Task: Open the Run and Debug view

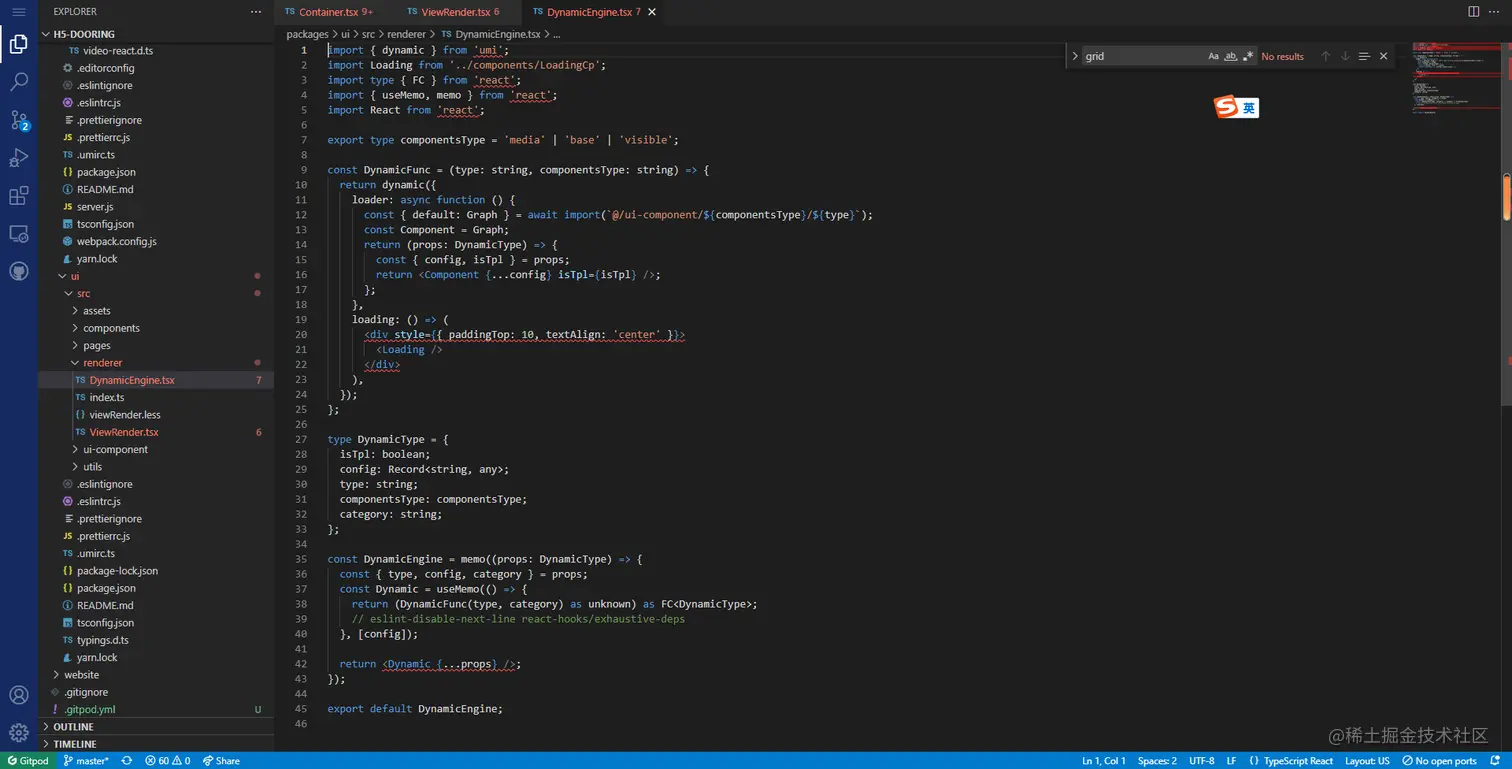Action: pos(18,158)
